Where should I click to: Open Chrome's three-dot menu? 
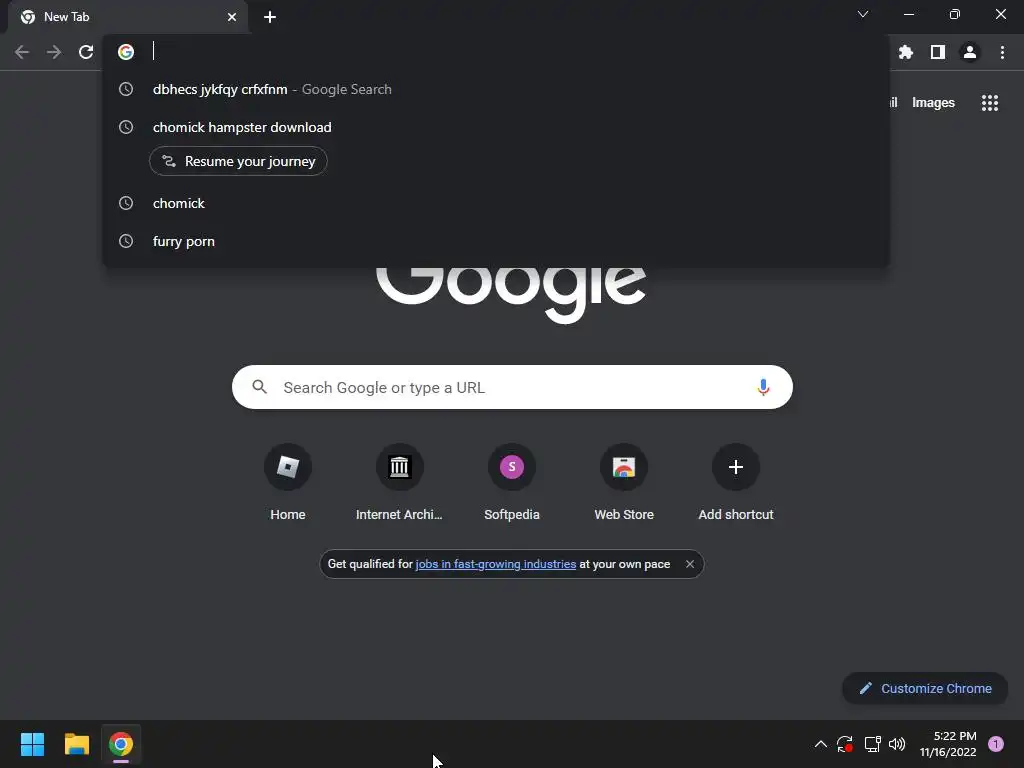point(1002,52)
